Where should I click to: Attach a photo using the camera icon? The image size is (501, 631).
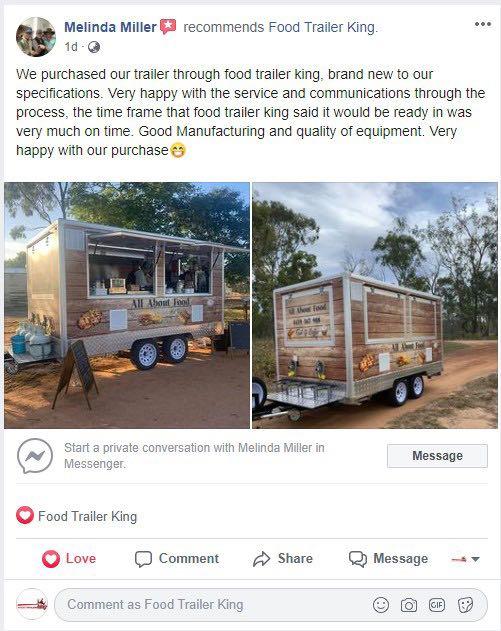pyautogui.click(x=408, y=605)
